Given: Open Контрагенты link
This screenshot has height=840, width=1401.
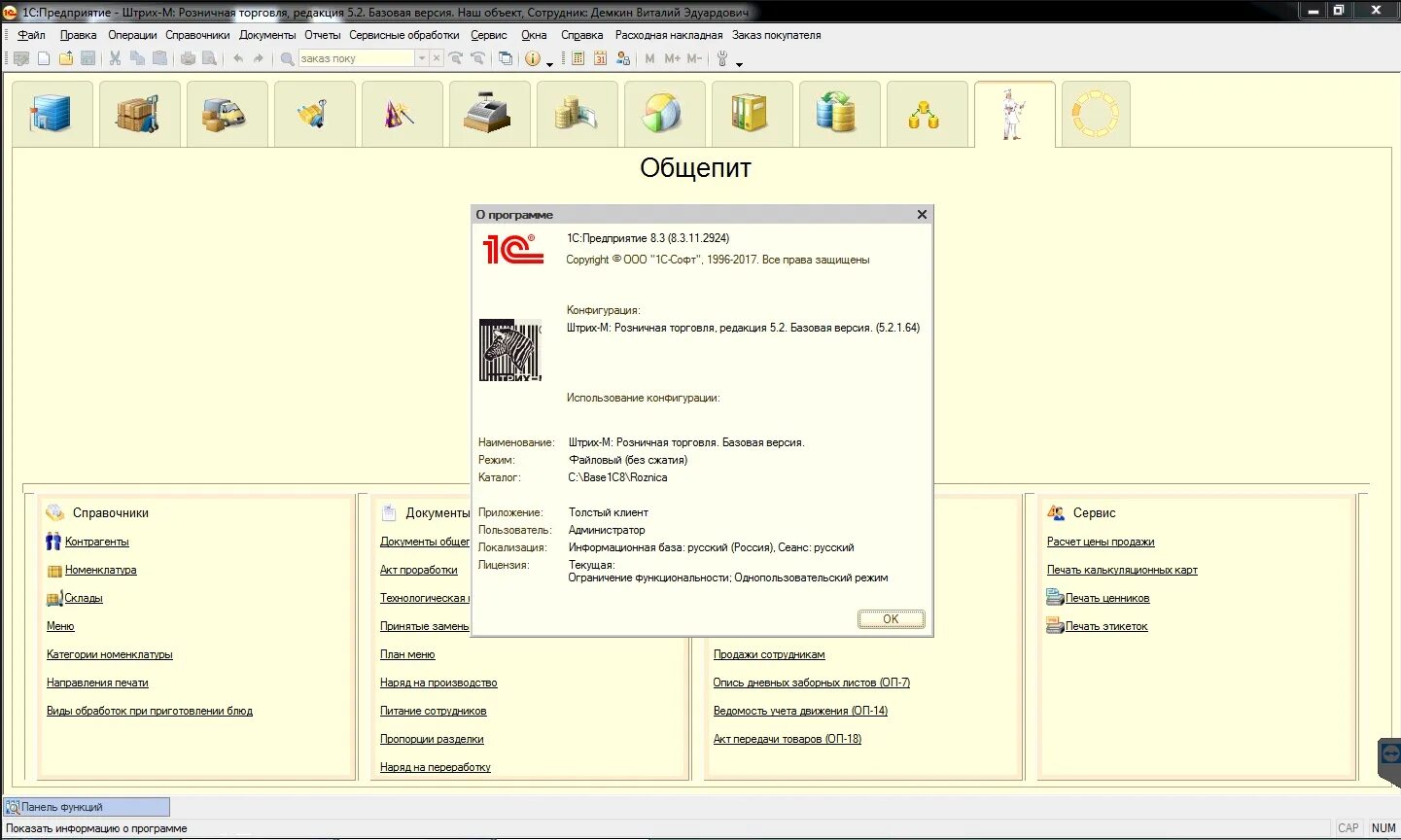Looking at the screenshot, I should coord(97,542).
